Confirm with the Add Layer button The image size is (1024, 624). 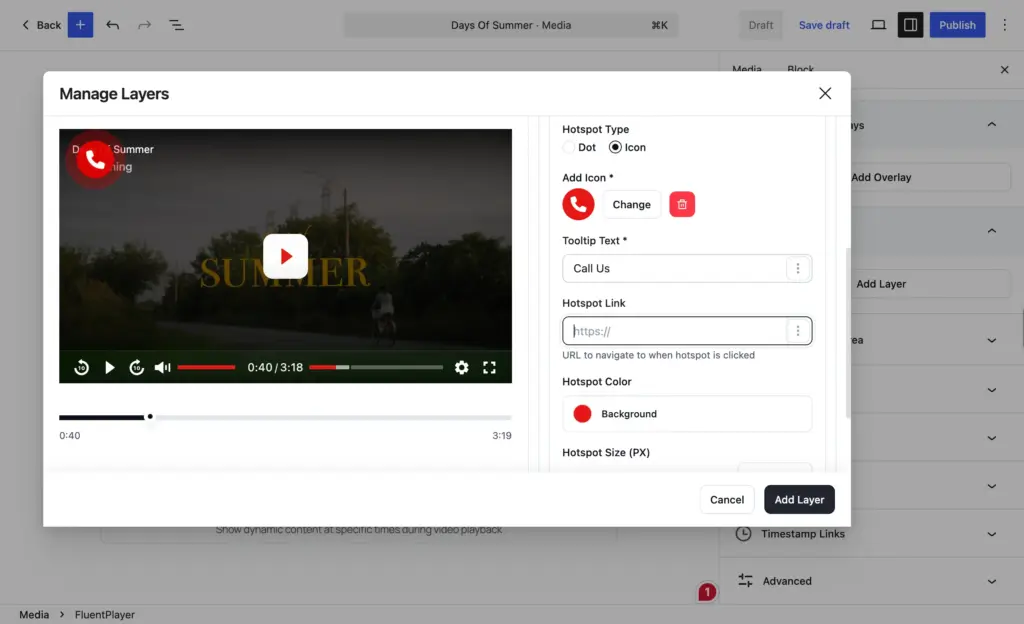799,500
